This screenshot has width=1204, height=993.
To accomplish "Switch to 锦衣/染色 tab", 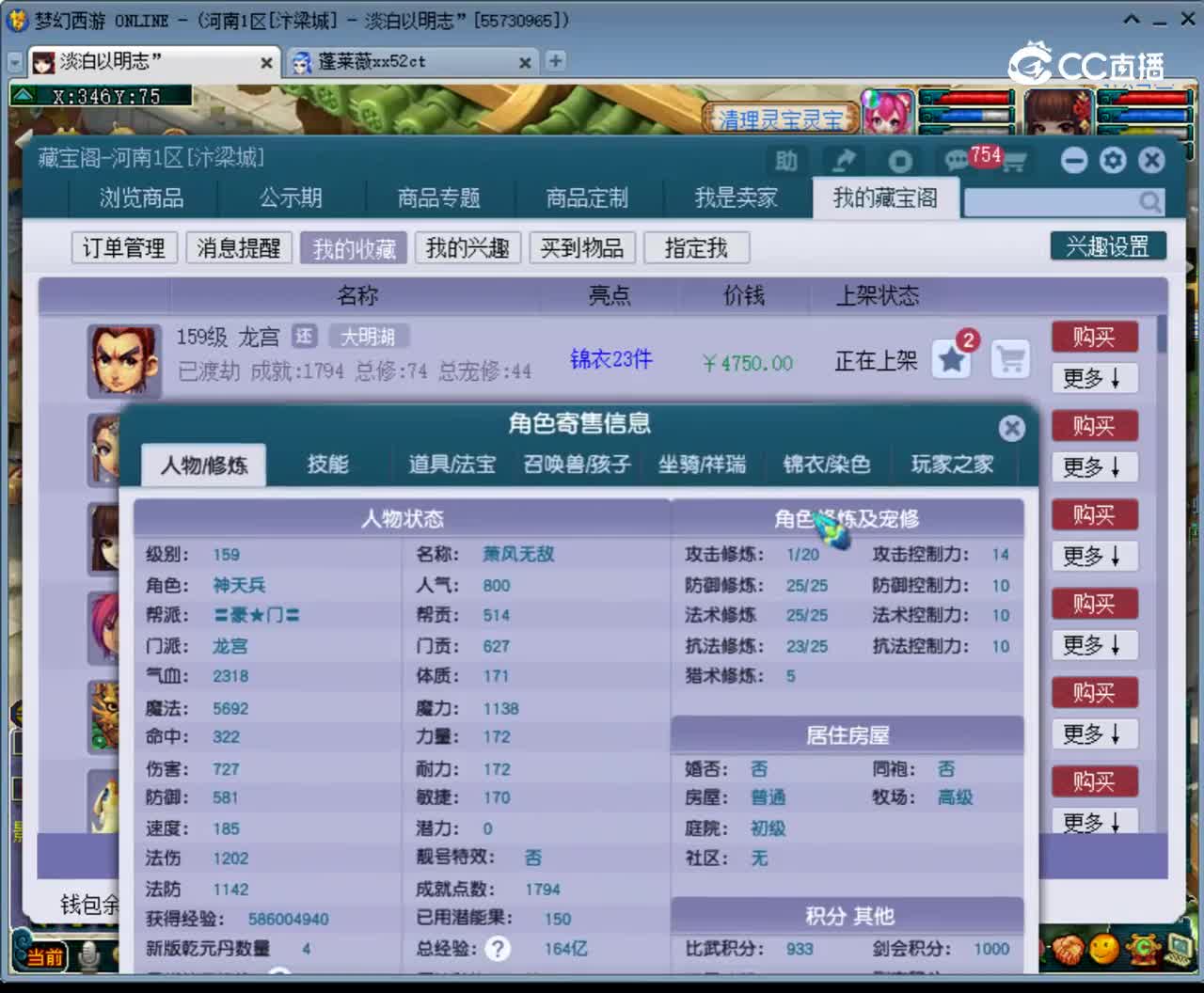I will [x=827, y=465].
